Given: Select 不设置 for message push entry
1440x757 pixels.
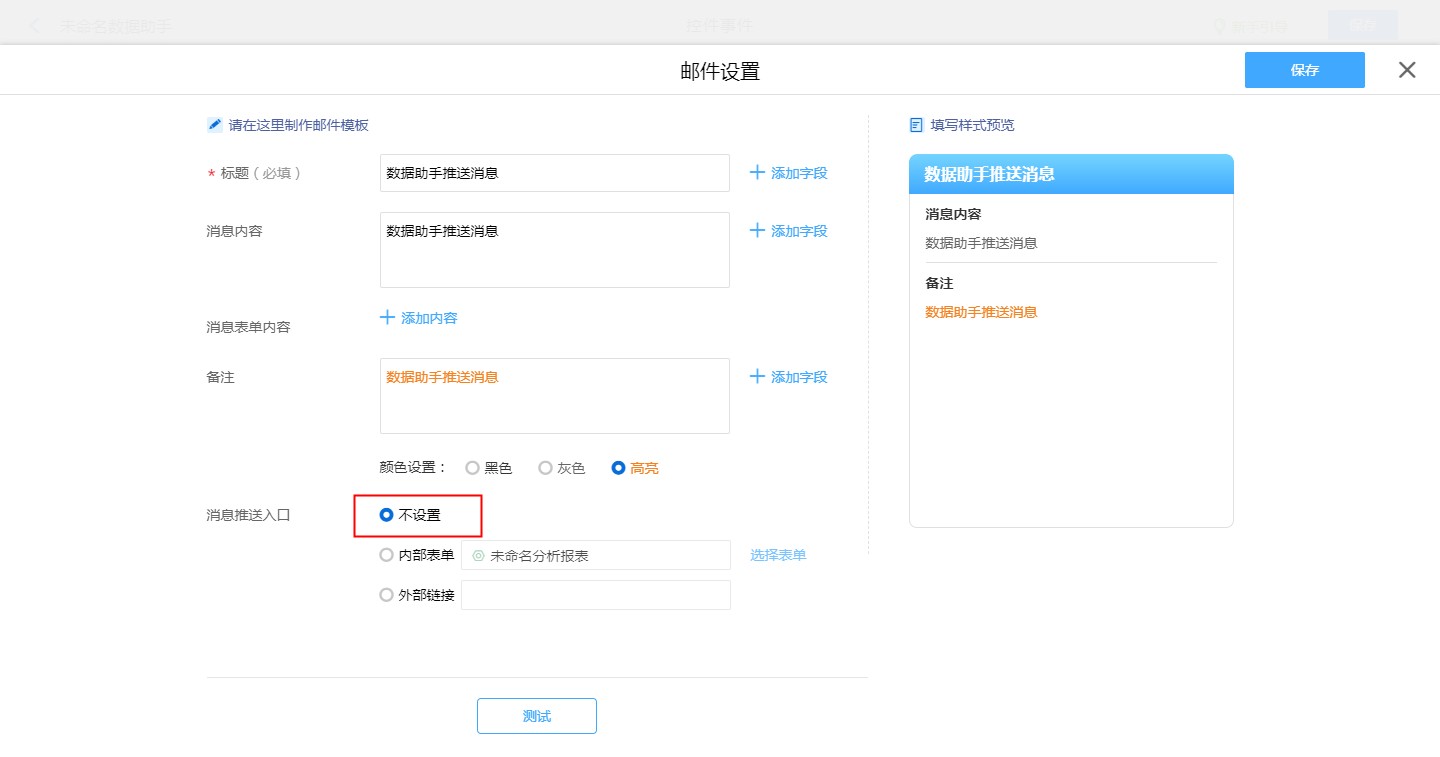Looking at the screenshot, I should [x=387, y=515].
